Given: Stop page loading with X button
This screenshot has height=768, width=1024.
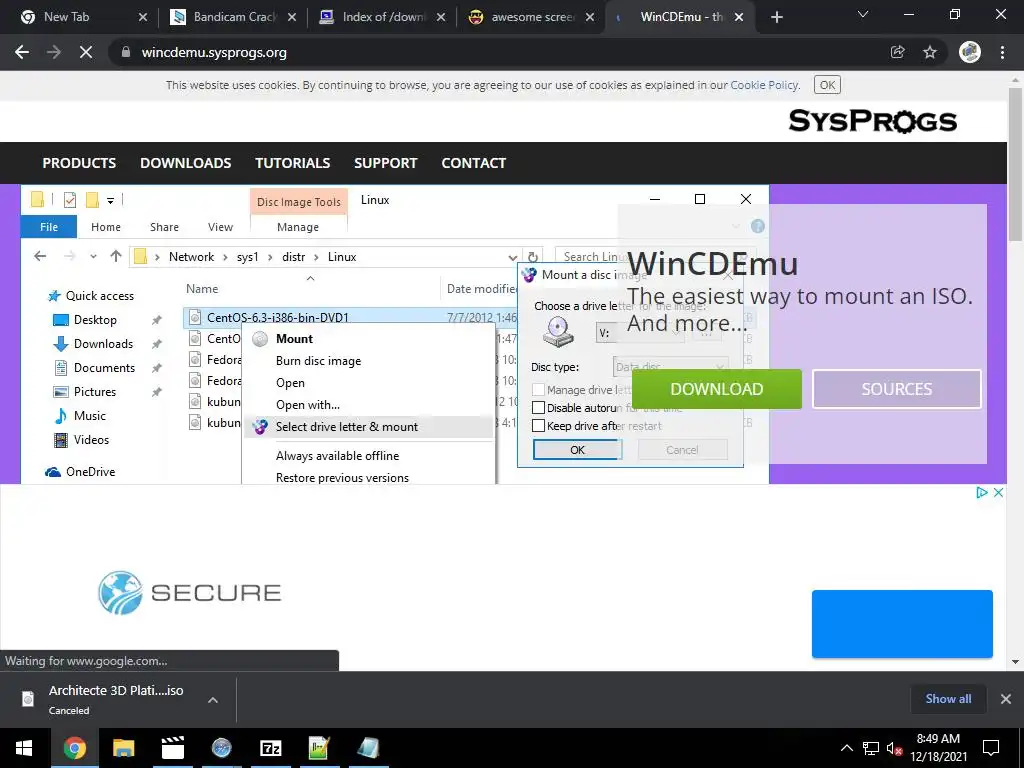Looking at the screenshot, I should pyautogui.click(x=86, y=52).
